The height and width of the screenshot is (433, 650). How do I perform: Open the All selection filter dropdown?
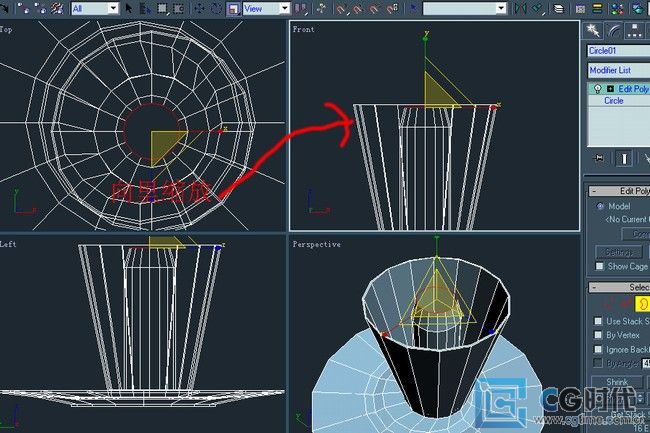[x=95, y=8]
